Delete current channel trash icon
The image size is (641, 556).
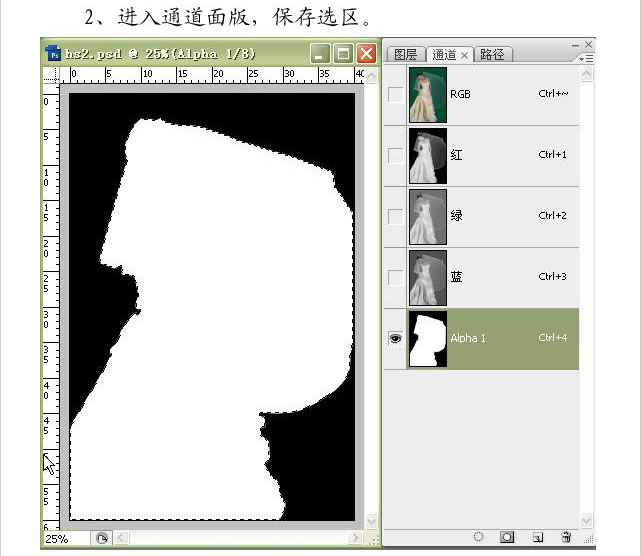pyautogui.click(x=566, y=537)
